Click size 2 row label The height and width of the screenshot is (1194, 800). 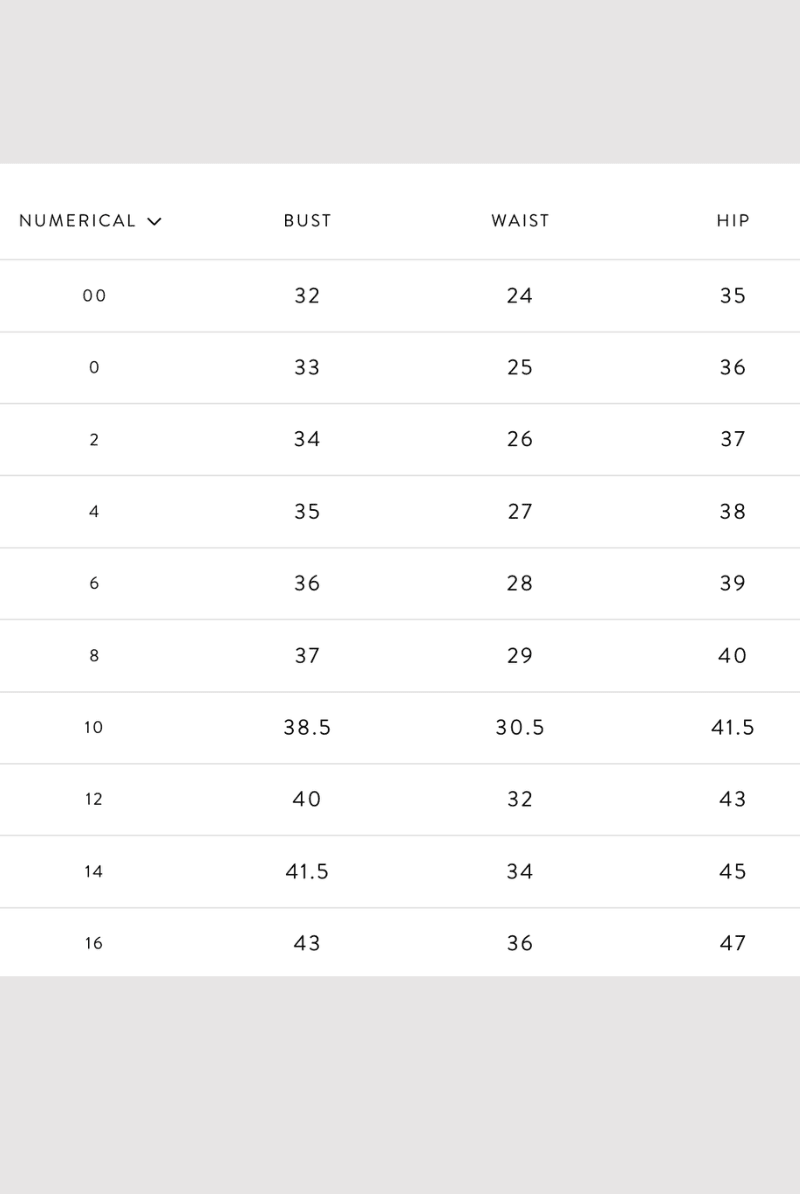pos(94,439)
